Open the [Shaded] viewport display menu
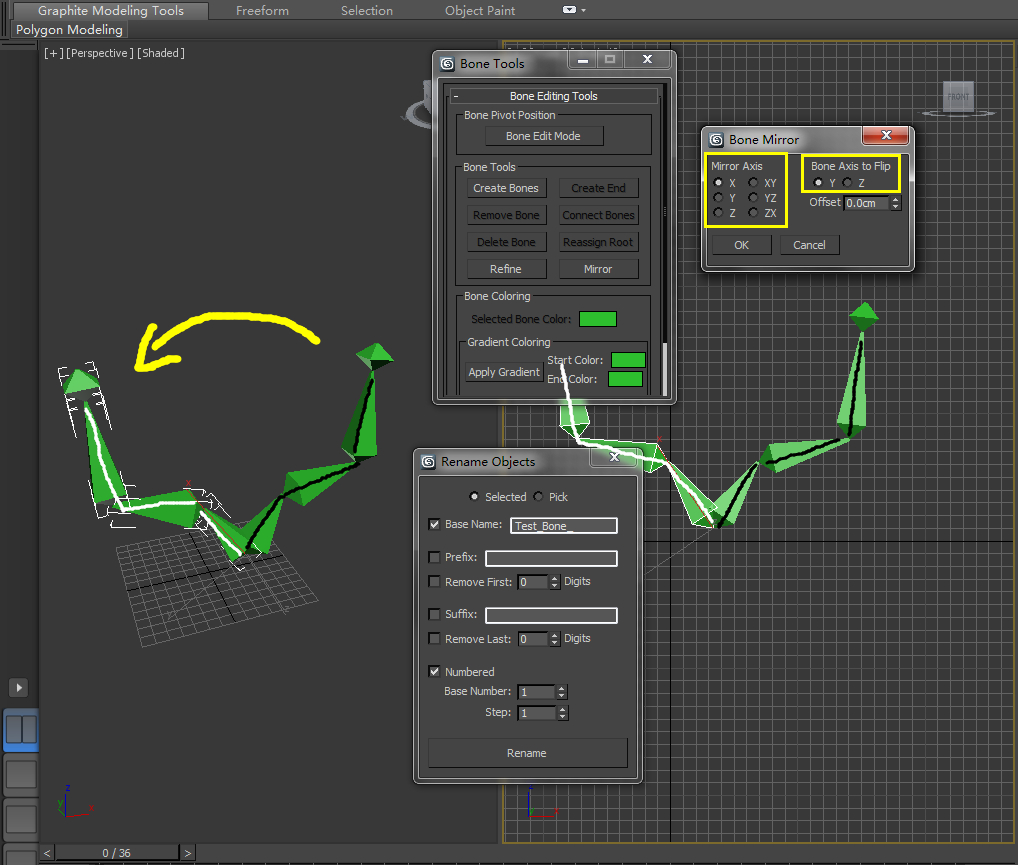This screenshot has height=865, width=1018. coord(161,53)
